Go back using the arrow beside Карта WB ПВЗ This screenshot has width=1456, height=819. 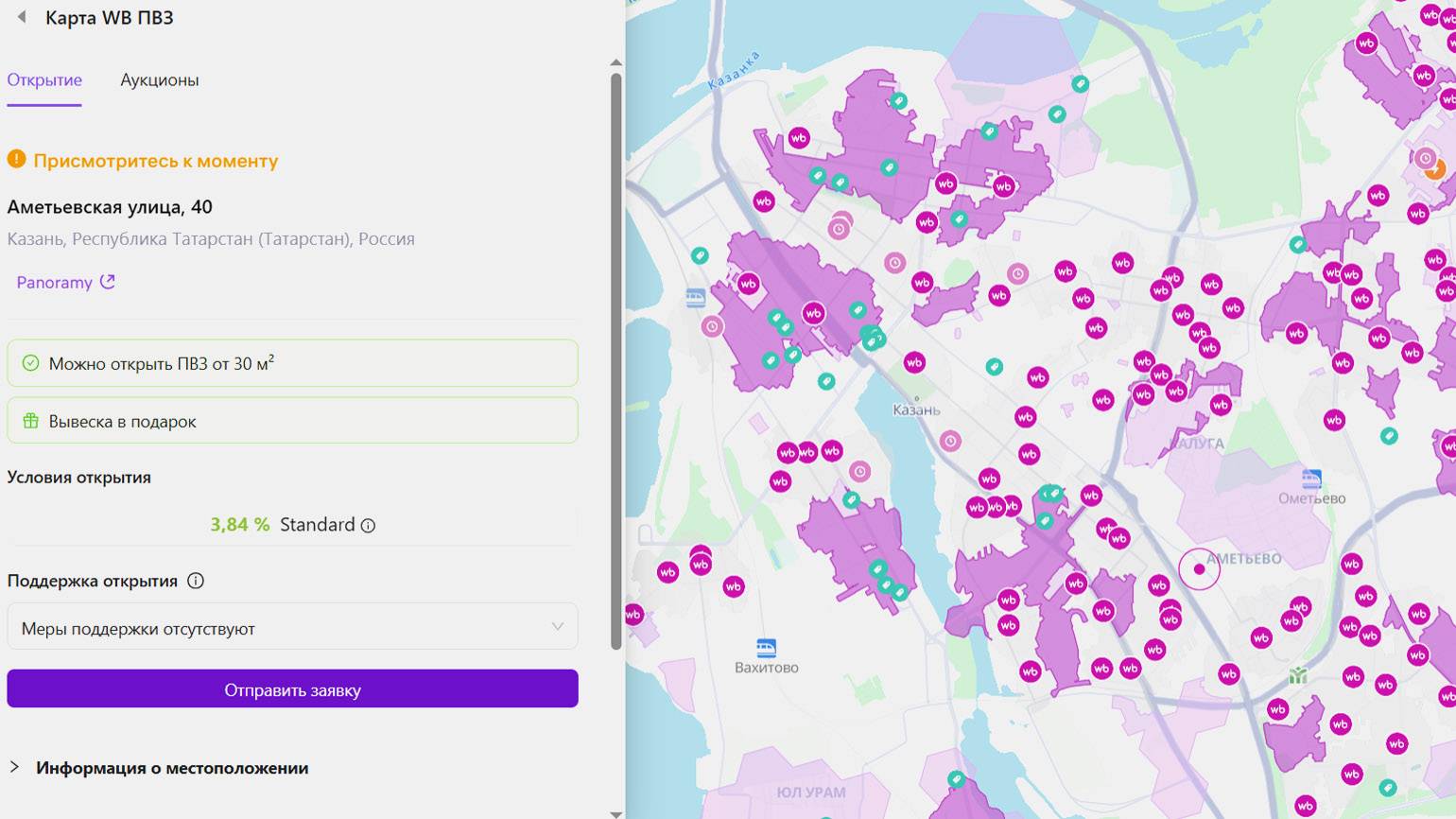click(22, 17)
